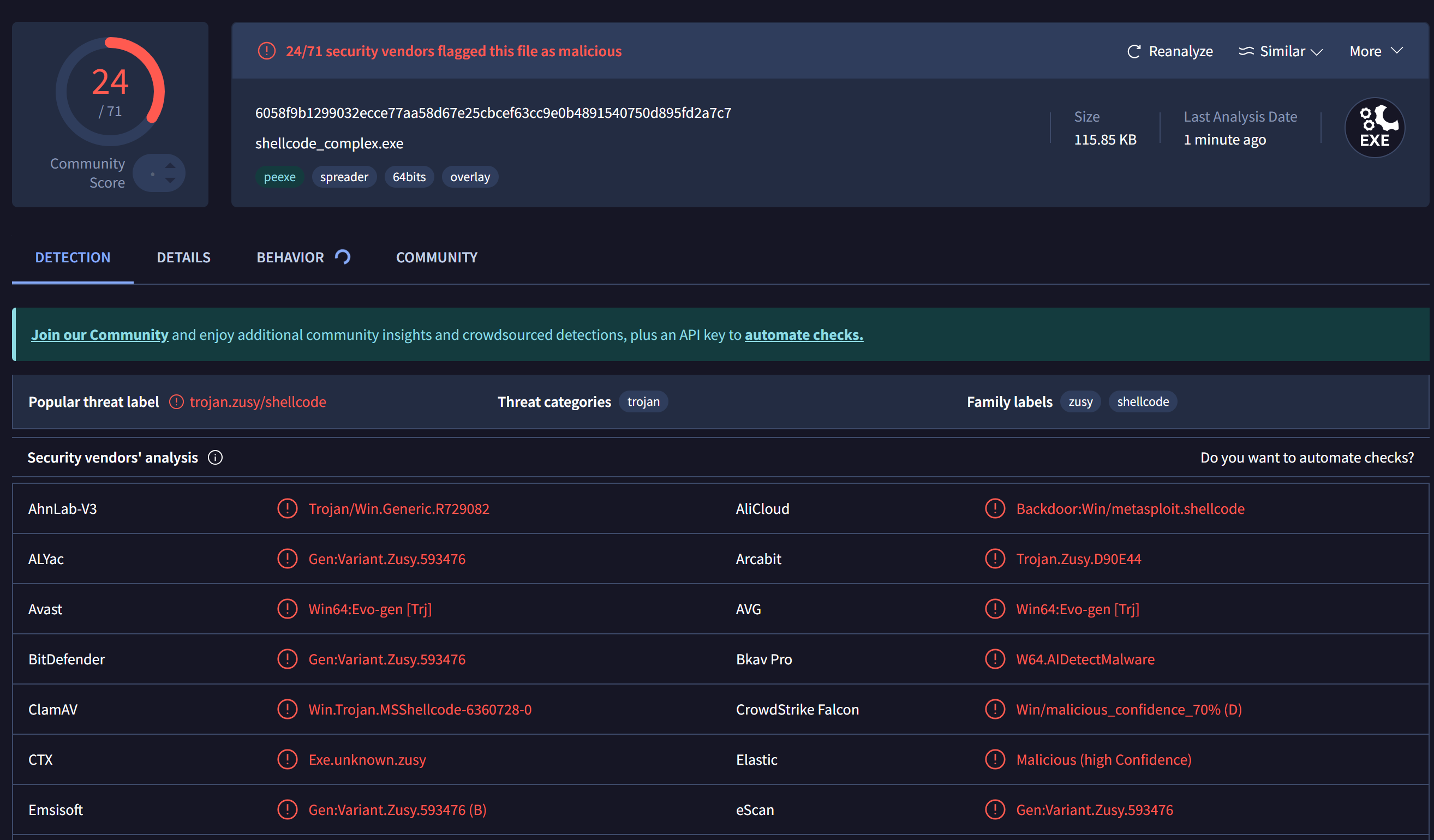
Task: Open the Community tab
Action: [437, 257]
